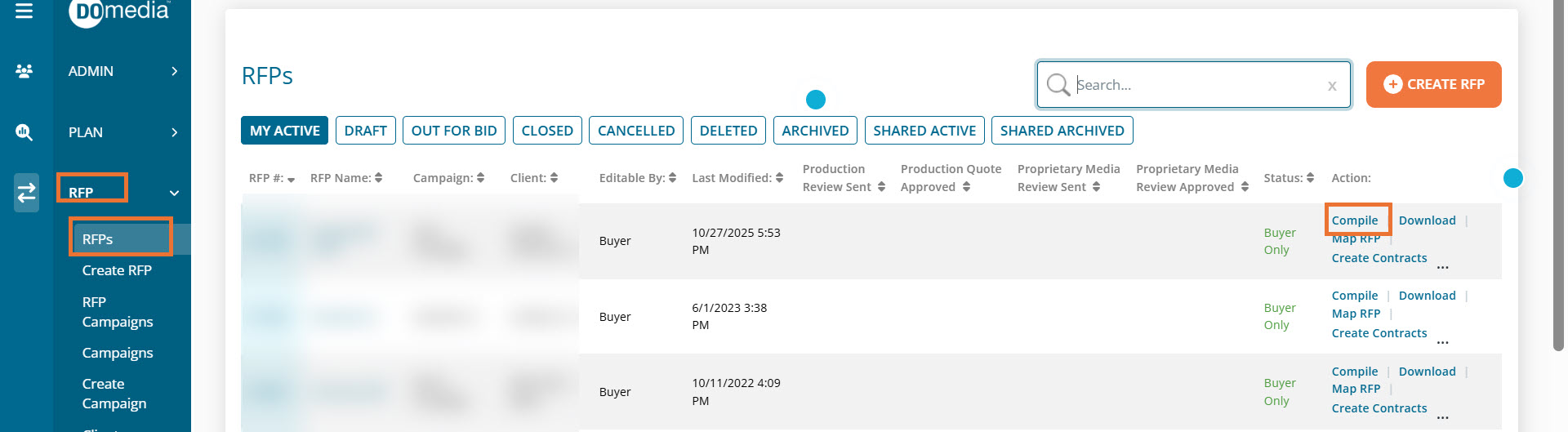The height and width of the screenshot is (432, 1568).
Task: Click the RFP exchange arrows icon
Action: [x=26, y=193]
